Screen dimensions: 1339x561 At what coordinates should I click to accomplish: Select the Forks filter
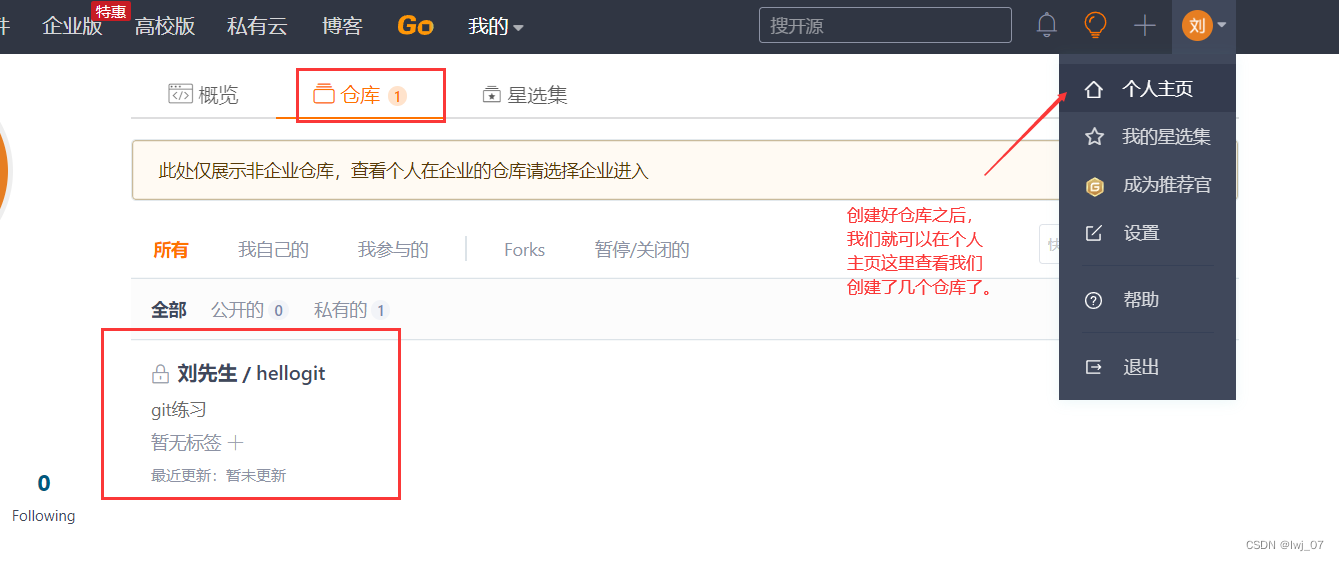tap(524, 250)
